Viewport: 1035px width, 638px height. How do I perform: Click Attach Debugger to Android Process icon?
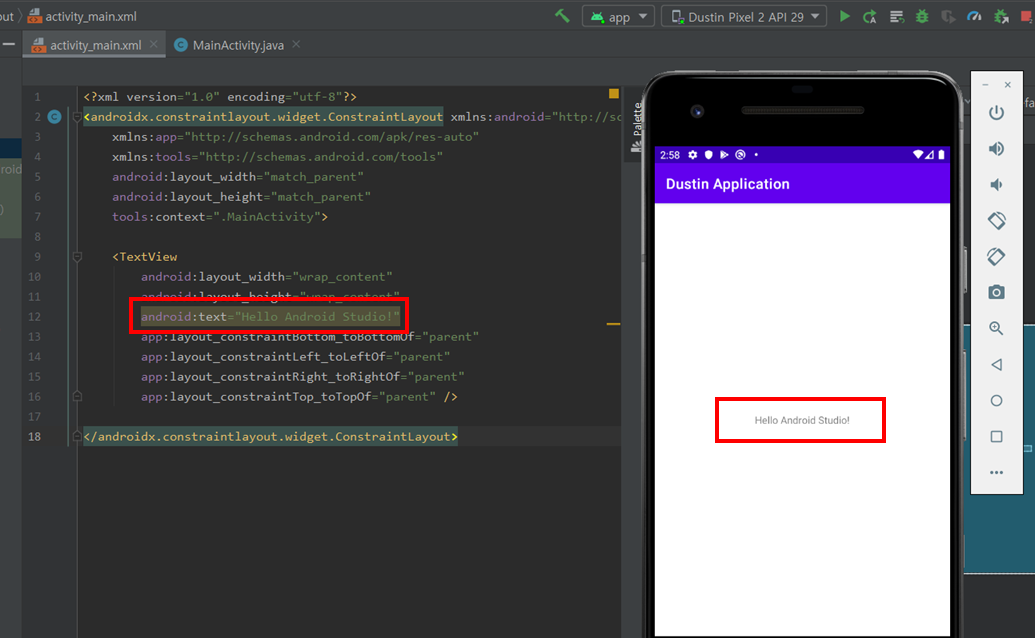(x=1001, y=16)
